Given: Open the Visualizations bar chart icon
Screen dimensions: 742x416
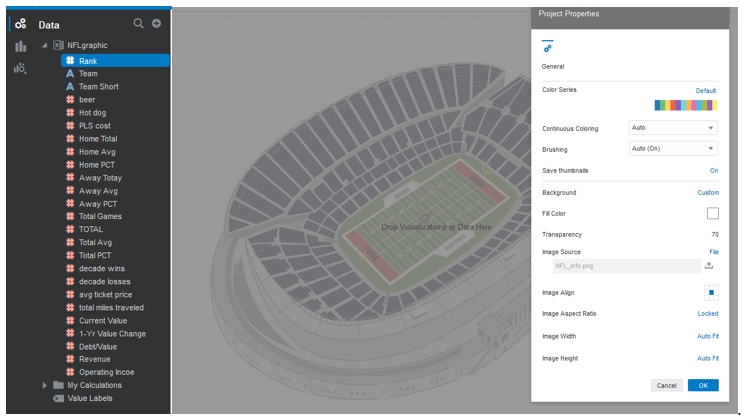Looking at the screenshot, I should pos(20,46).
